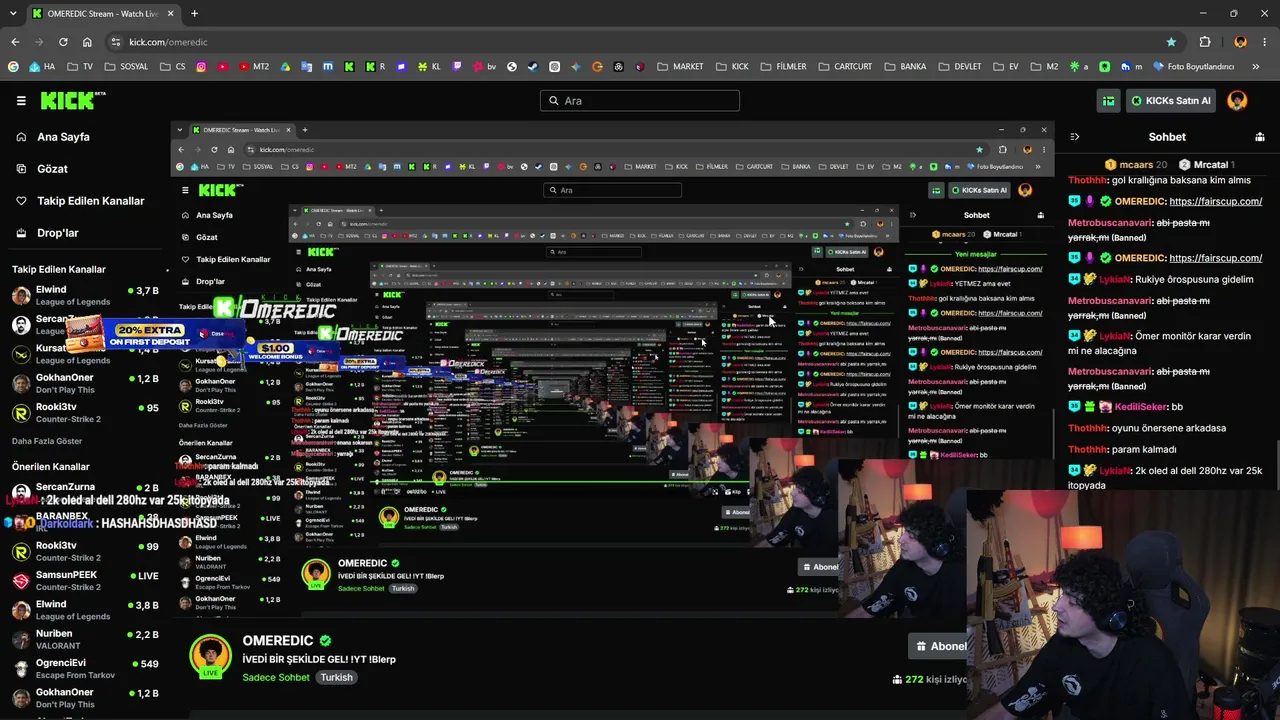
Task: Click Daha Fazla Göster in the sidebar
Action: tap(47, 441)
